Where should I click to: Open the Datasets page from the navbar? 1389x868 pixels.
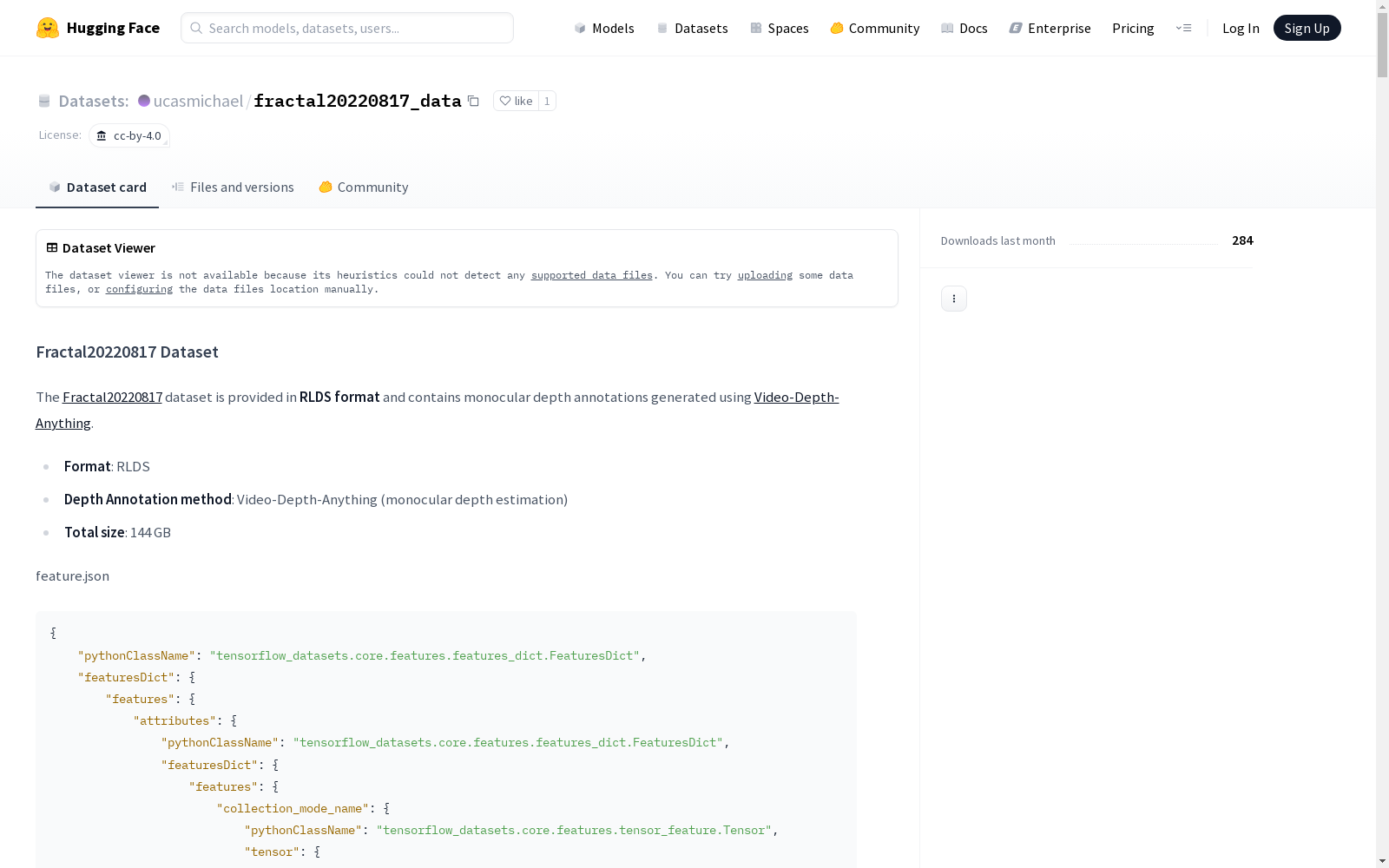point(692,28)
